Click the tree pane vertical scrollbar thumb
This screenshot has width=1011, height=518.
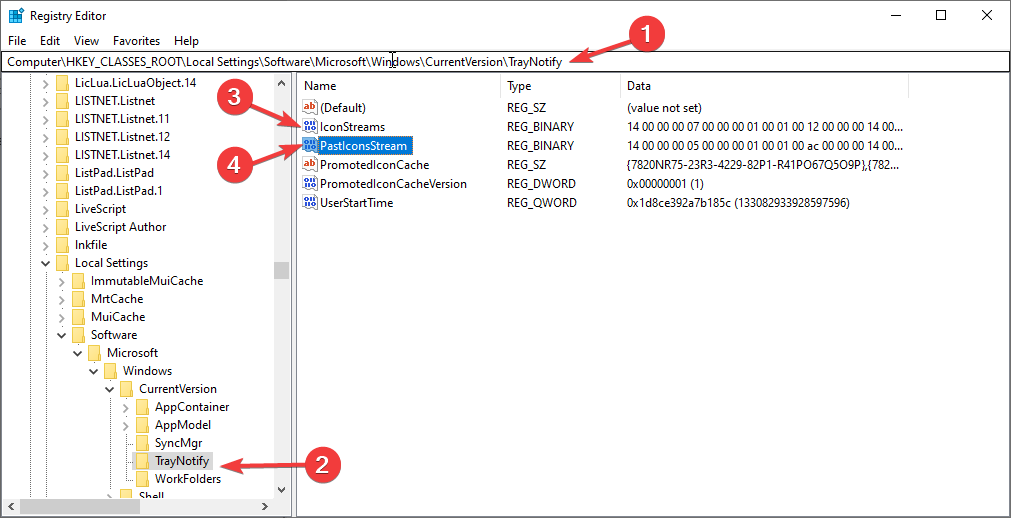[282, 270]
